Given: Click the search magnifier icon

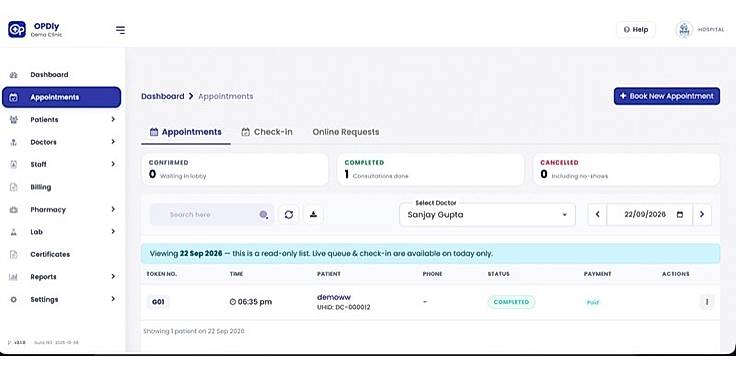Looking at the screenshot, I should [x=264, y=215].
